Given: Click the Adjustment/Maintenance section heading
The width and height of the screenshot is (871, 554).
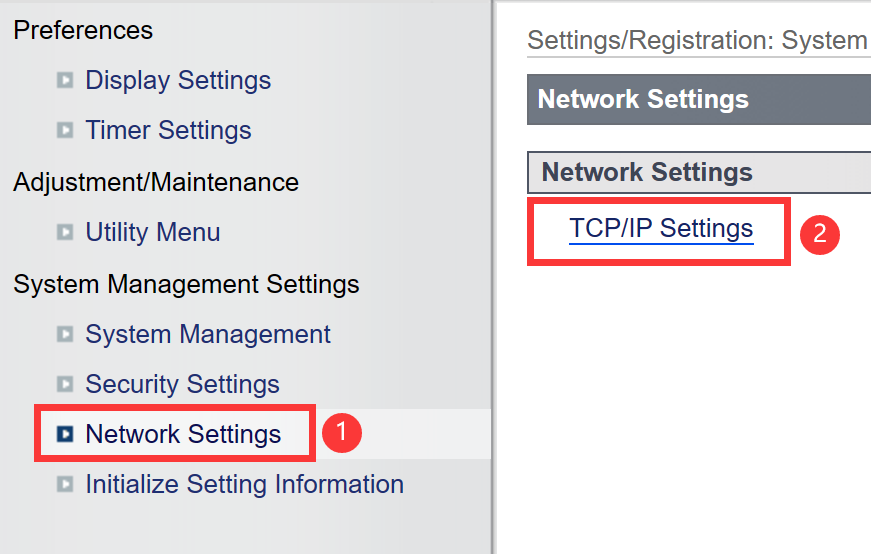Looking at the screenshot, I should pyautogui.click(x=156, y=182).
